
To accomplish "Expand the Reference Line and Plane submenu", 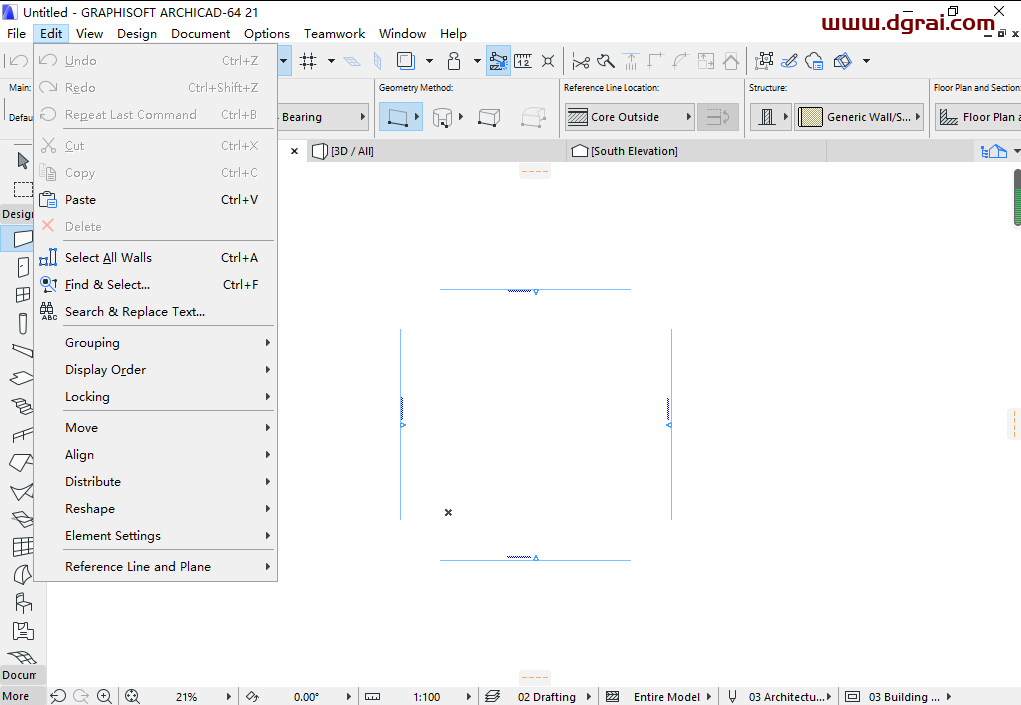I will pos(156,566).
